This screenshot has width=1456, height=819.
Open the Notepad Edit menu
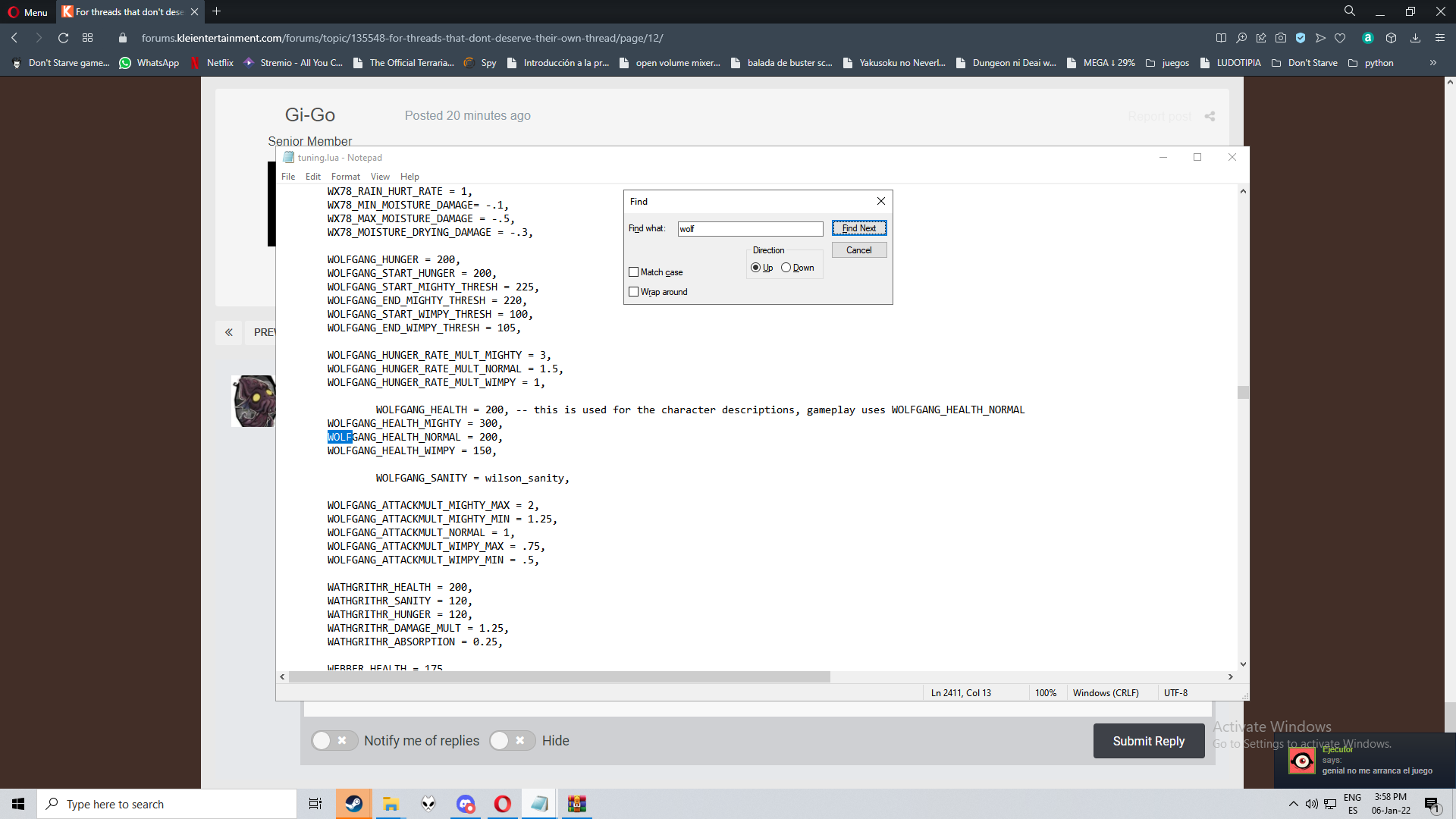(312, 177)
